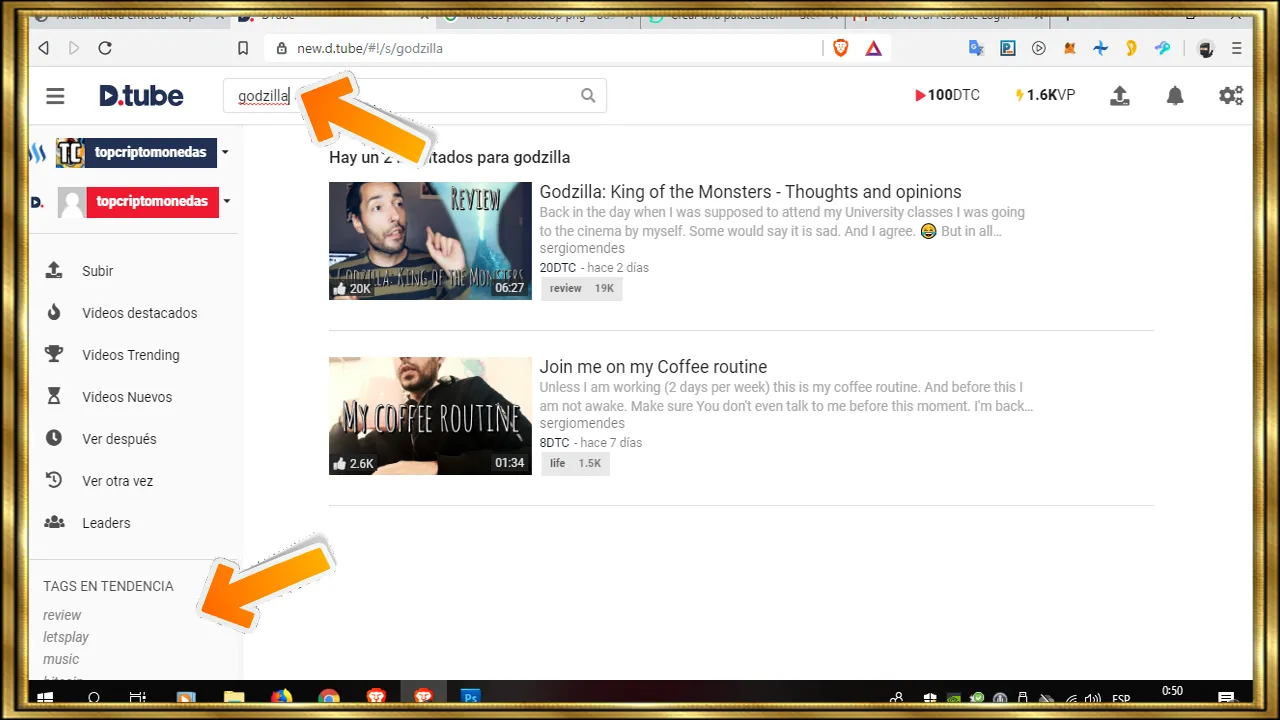Click the trending tag music
Image resolution: width=1280 pixels, height=720 pixels.
(x=61, y=659)
